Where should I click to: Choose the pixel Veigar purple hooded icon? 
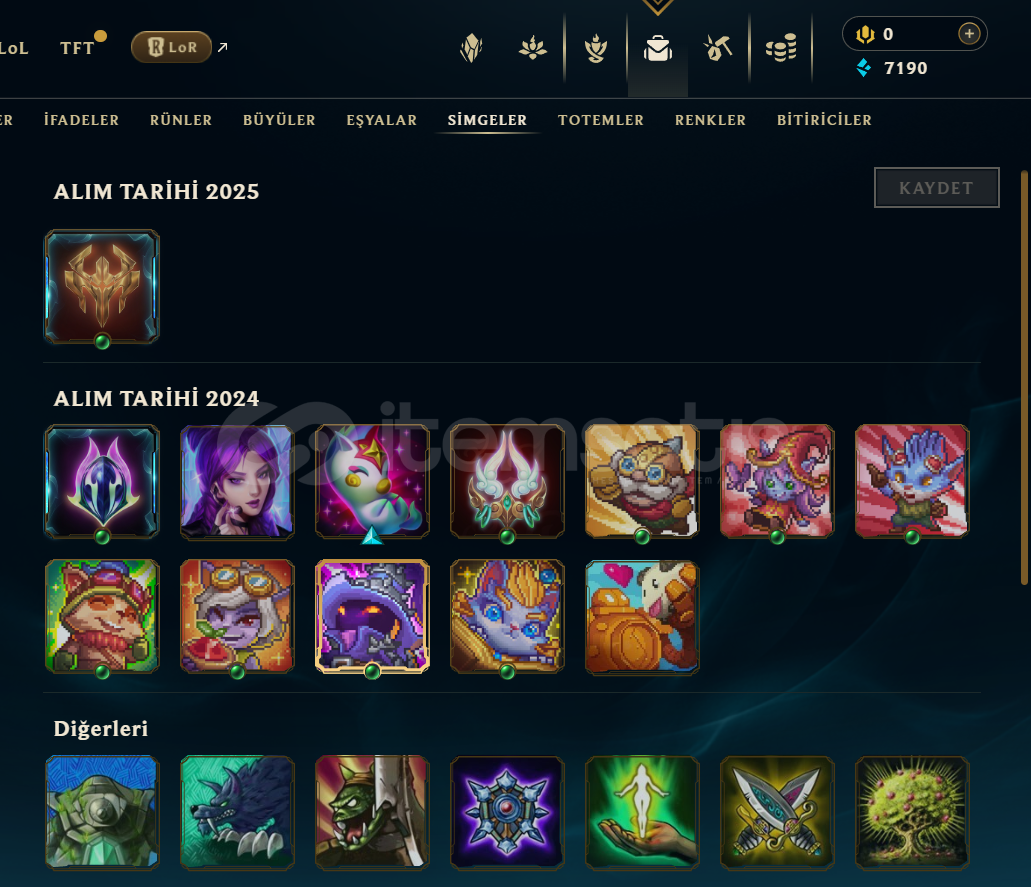(372, 617)
